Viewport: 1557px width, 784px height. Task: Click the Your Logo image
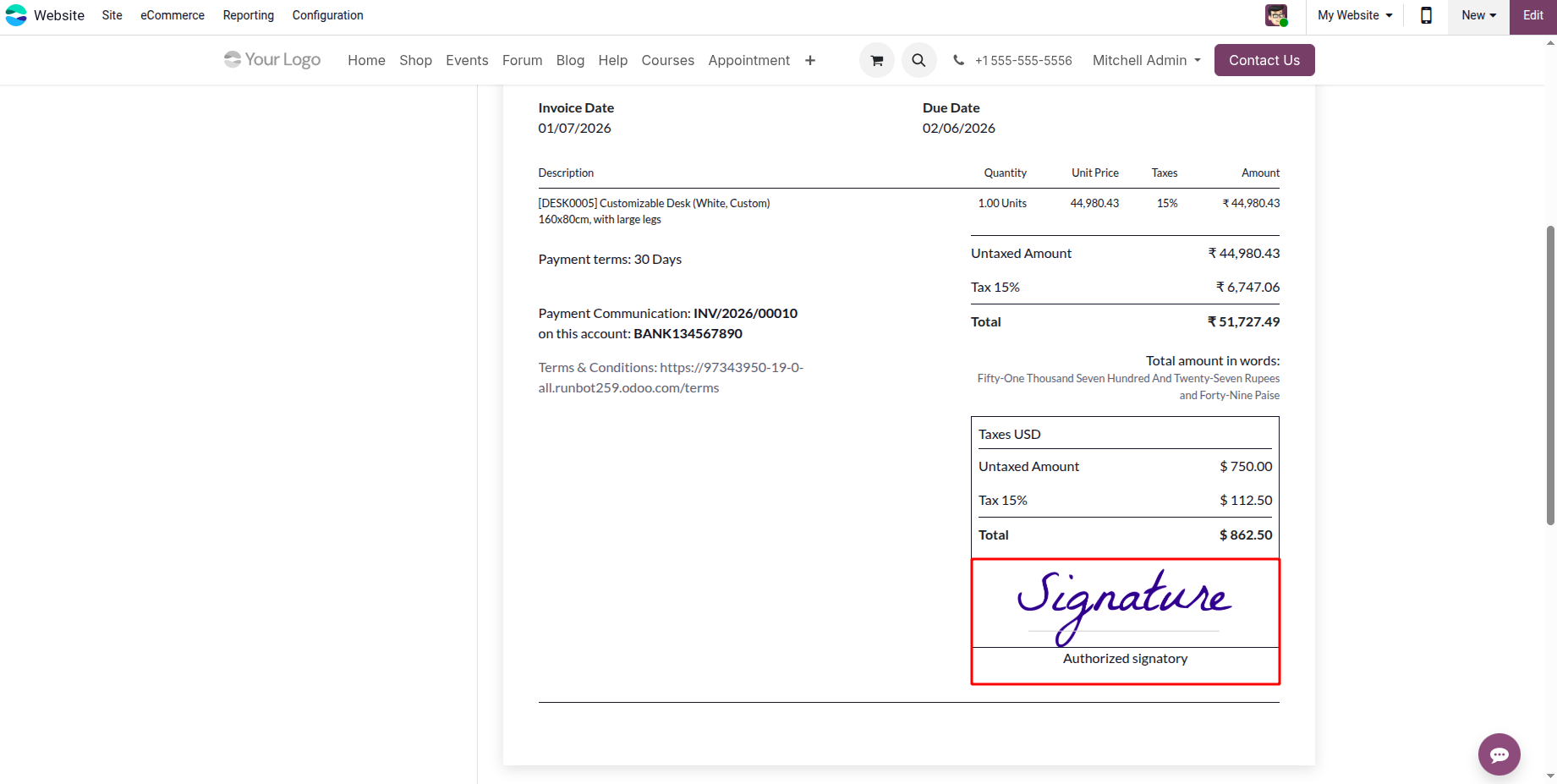click(x=272, y=60)
